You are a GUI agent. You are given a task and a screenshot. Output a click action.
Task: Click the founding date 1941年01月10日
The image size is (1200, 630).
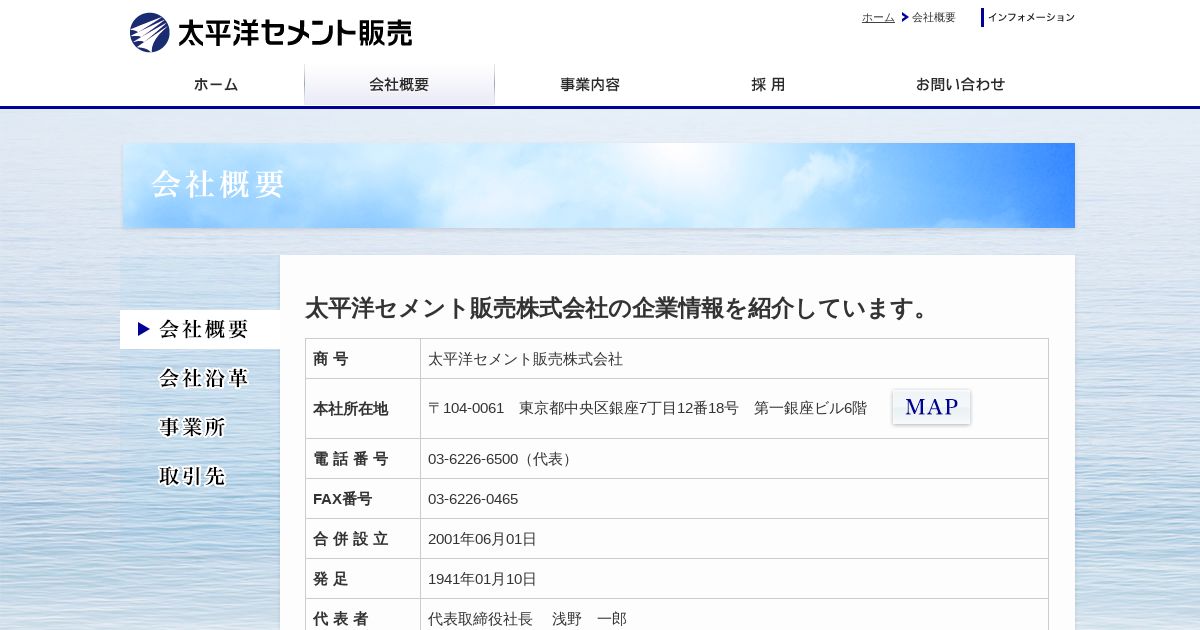(x=482, y=579)
